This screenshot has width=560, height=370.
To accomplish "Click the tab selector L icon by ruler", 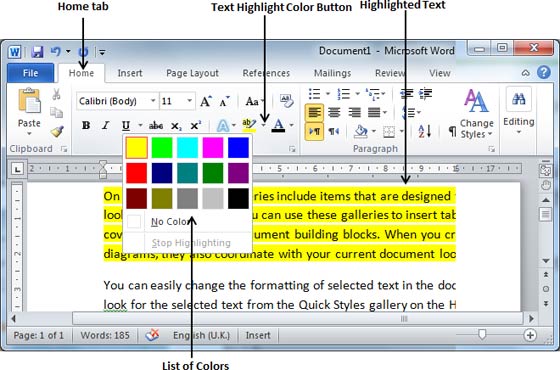I will click(17, 169).
